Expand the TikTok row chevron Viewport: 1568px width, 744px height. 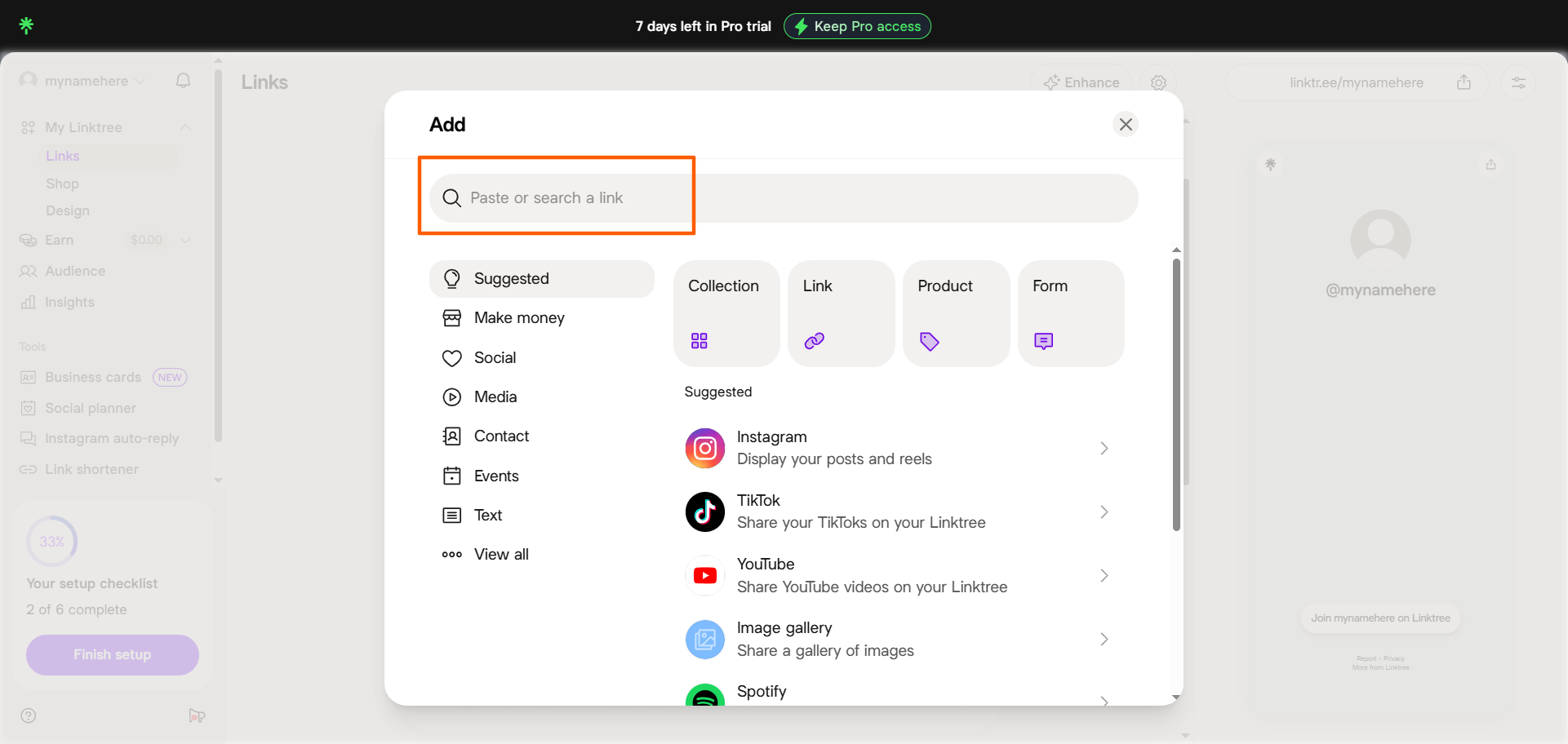click(x=1104, y=512)
